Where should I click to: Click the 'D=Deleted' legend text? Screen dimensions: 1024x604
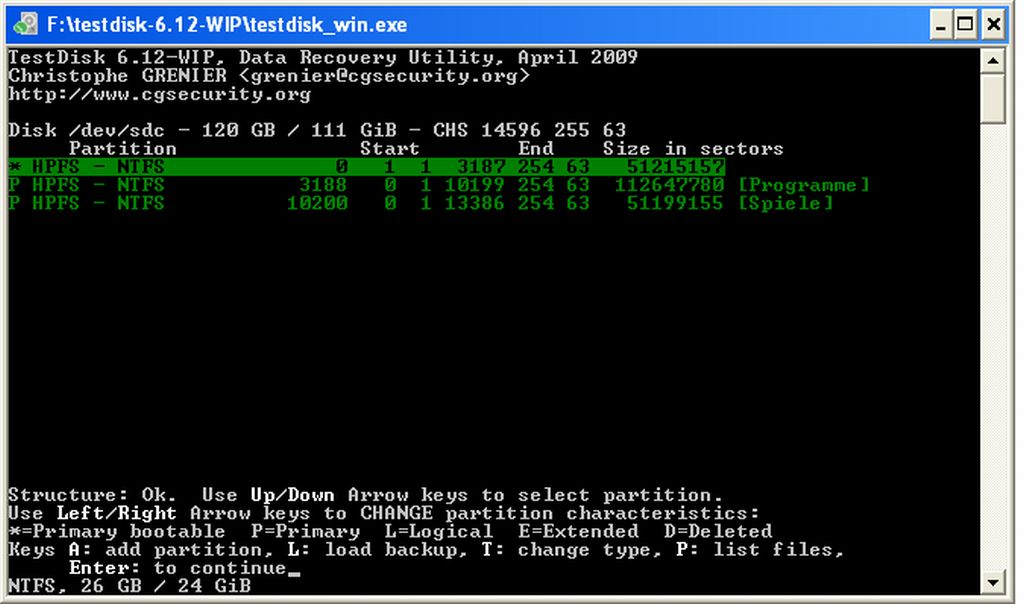coord(718,532)
